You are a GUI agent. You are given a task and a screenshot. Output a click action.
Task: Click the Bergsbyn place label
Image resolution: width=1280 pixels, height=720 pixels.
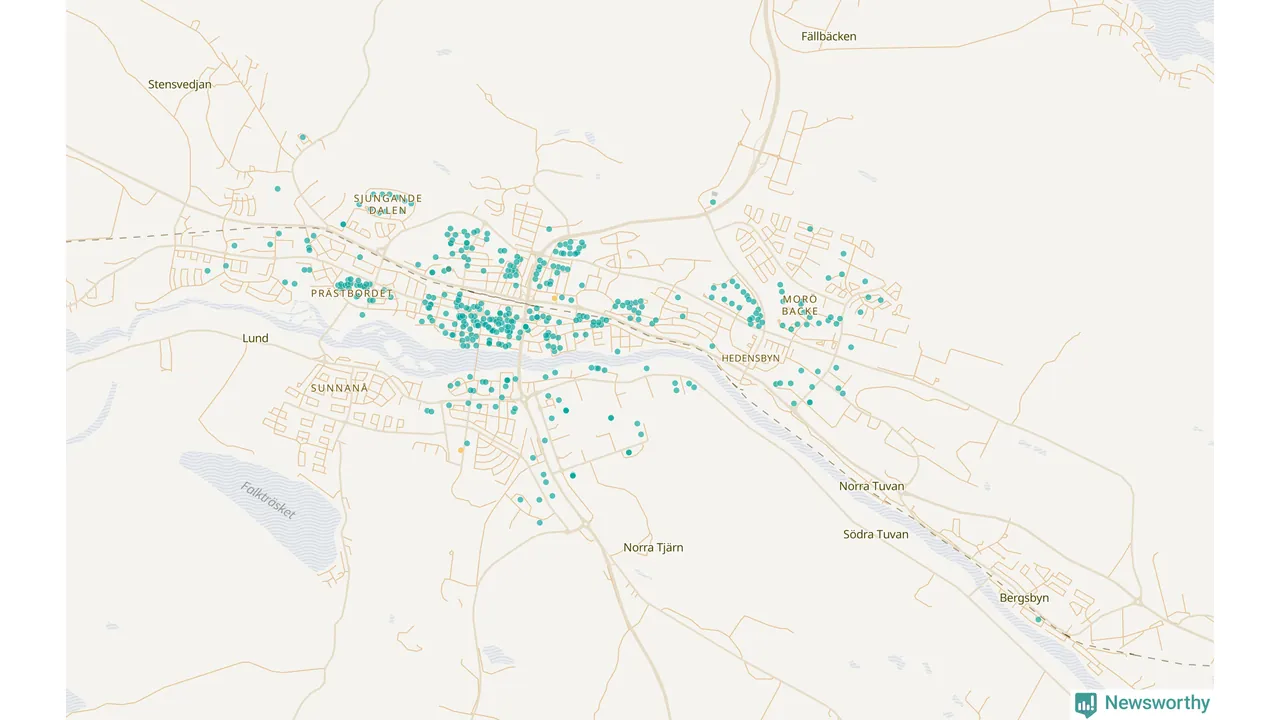point(1024,598)
